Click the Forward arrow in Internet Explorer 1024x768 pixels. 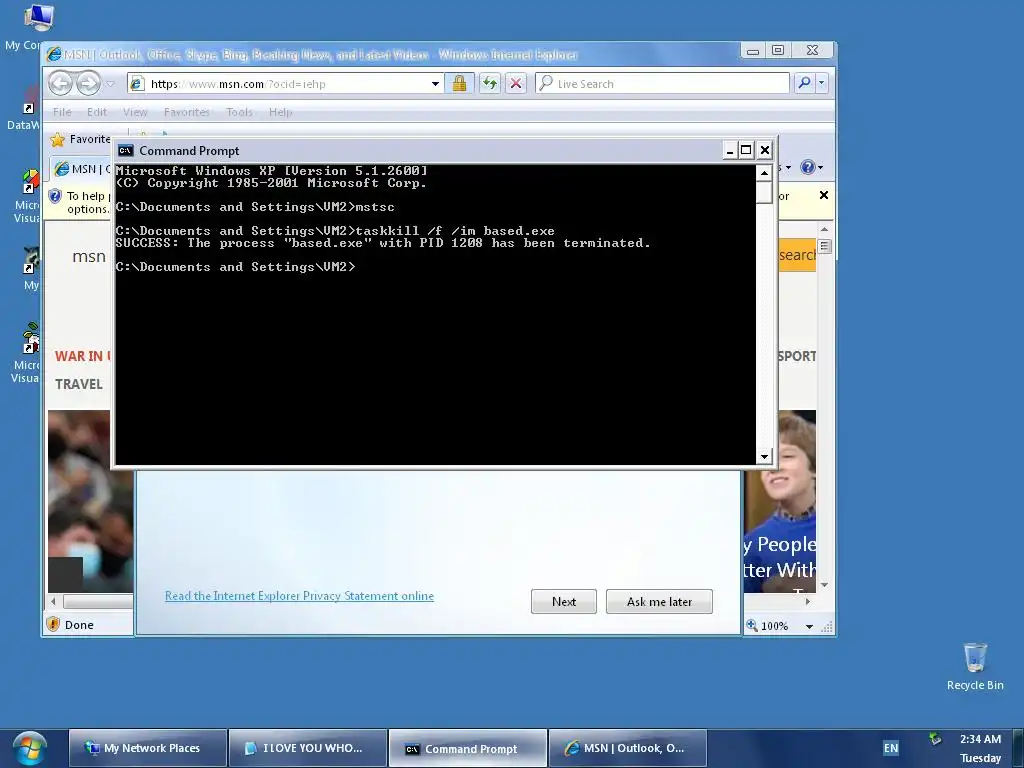[88, 84]
